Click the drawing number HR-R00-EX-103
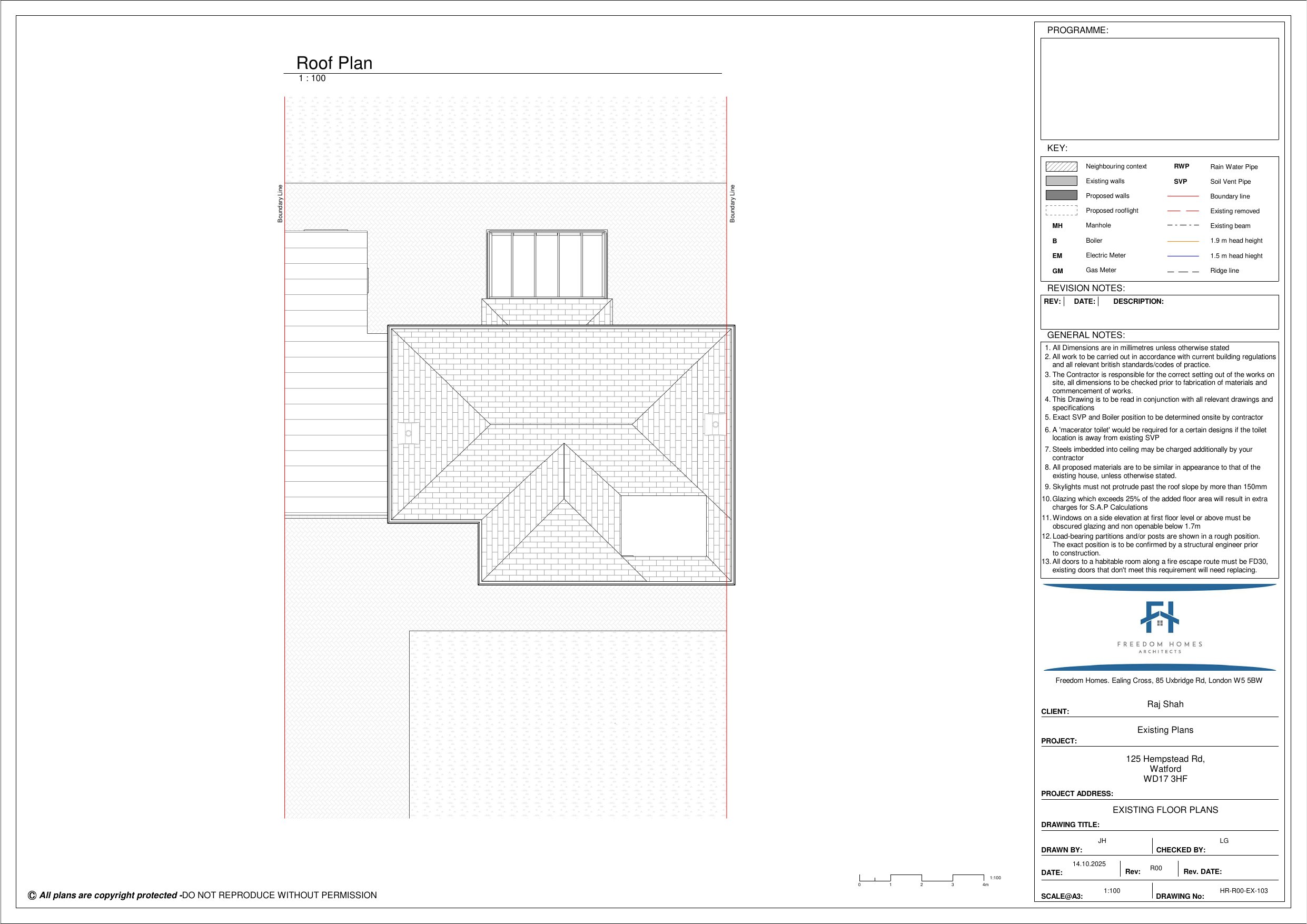Viewport: 1307px width, 924px height. point(1243,890)
